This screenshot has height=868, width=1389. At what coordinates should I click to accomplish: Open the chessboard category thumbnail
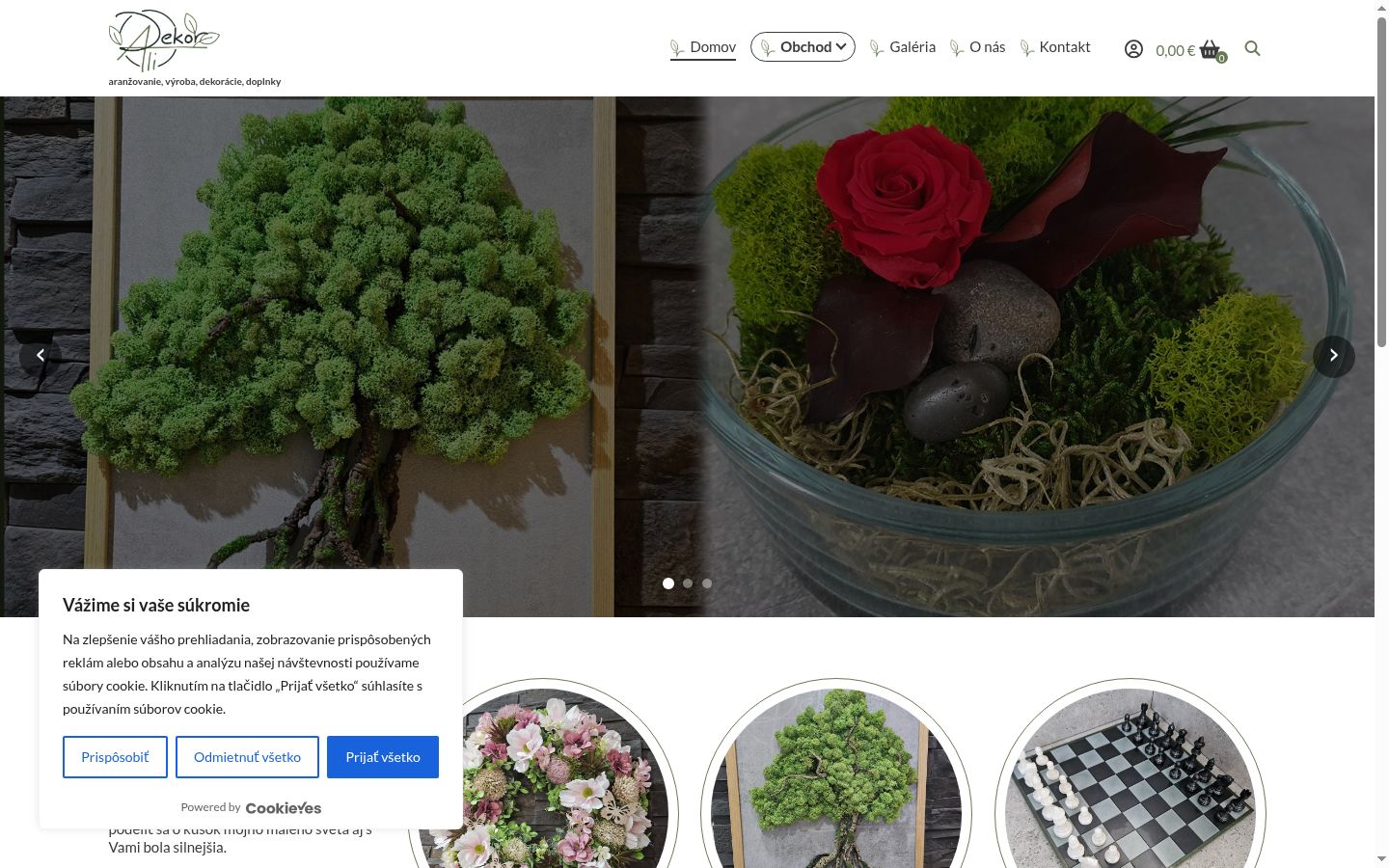[1130, 773]
